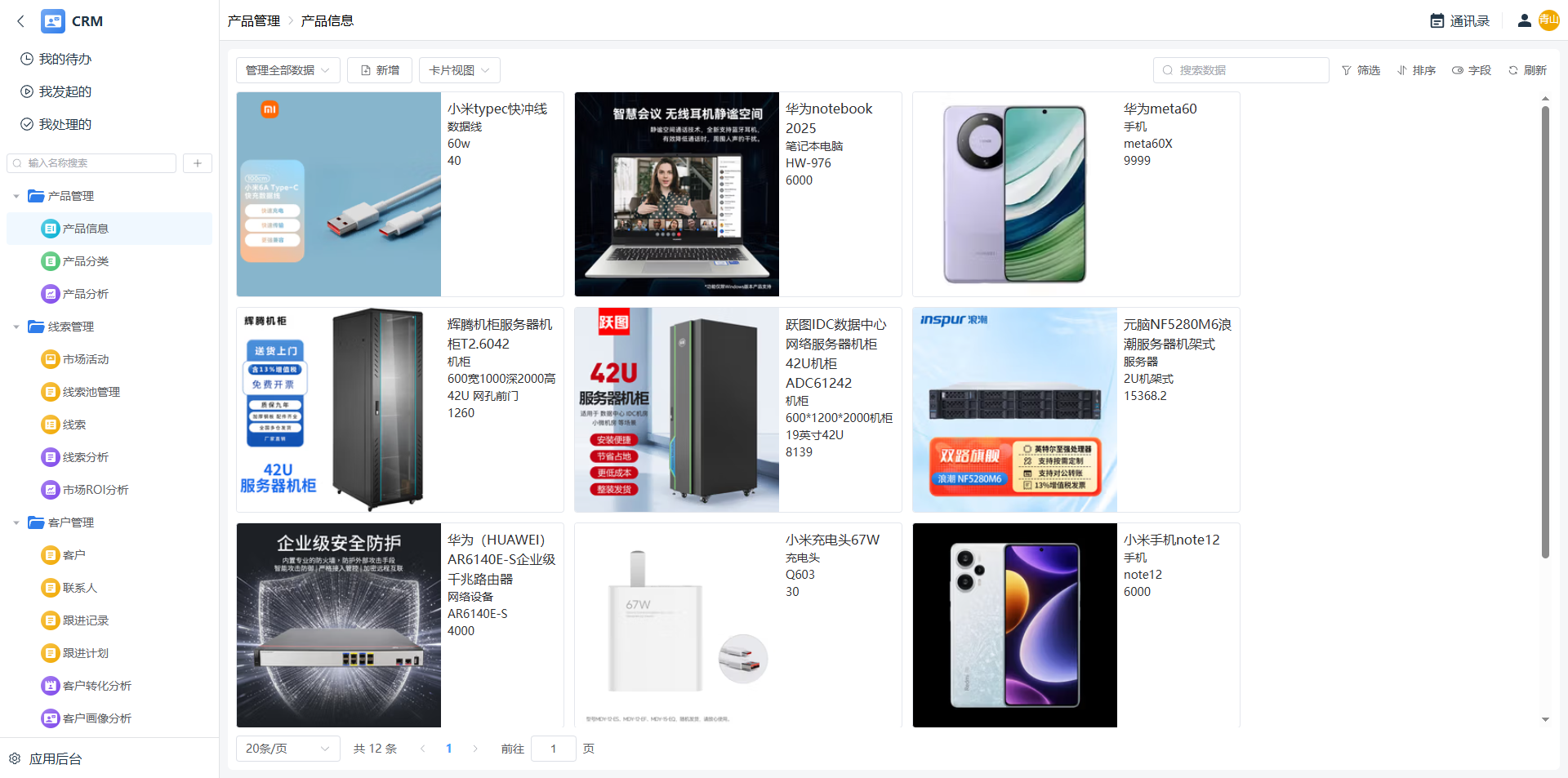
Task: Select the 线索管理 folder label
Action: click(71, 327)
